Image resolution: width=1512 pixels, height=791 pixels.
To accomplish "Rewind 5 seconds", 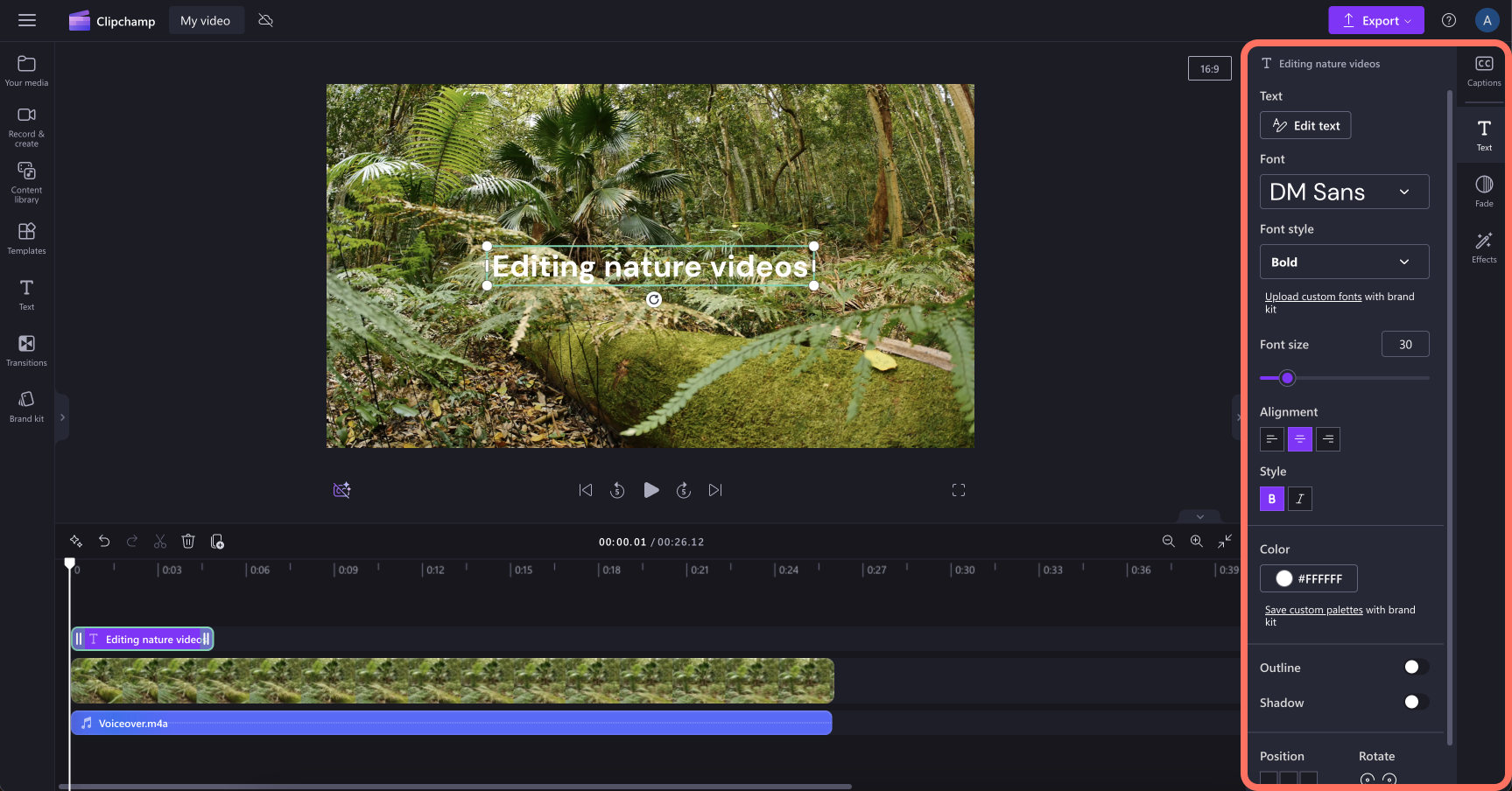I will click(617, 490).
